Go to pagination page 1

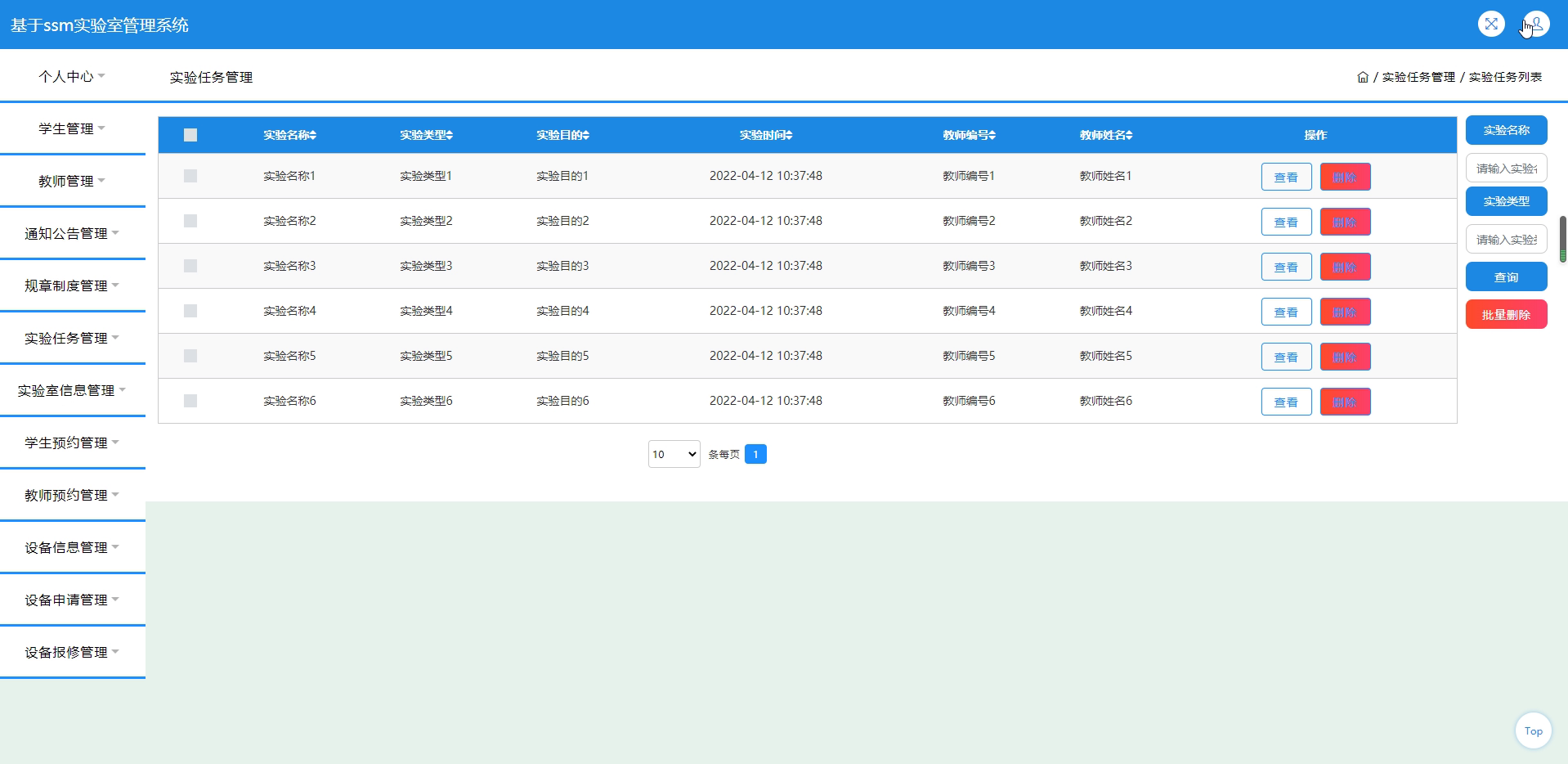click(755, 454)
